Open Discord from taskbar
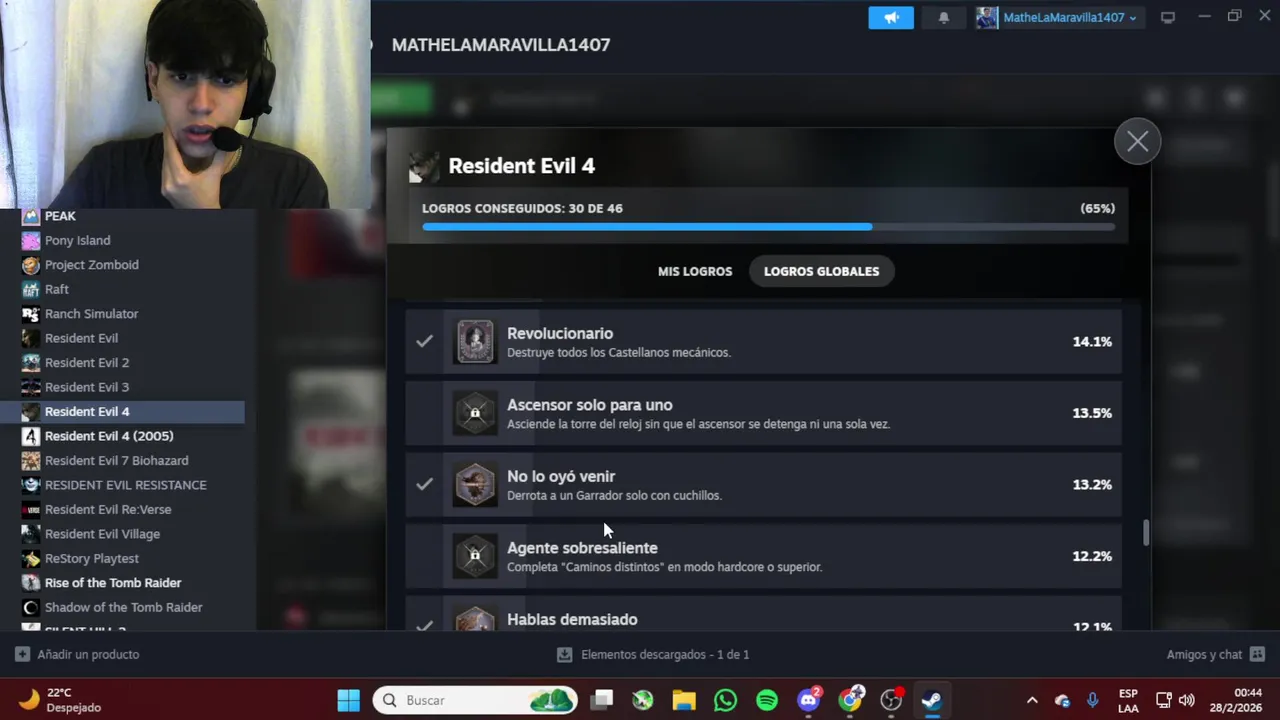Screen dimensions: 1280x720 [808, 700]
